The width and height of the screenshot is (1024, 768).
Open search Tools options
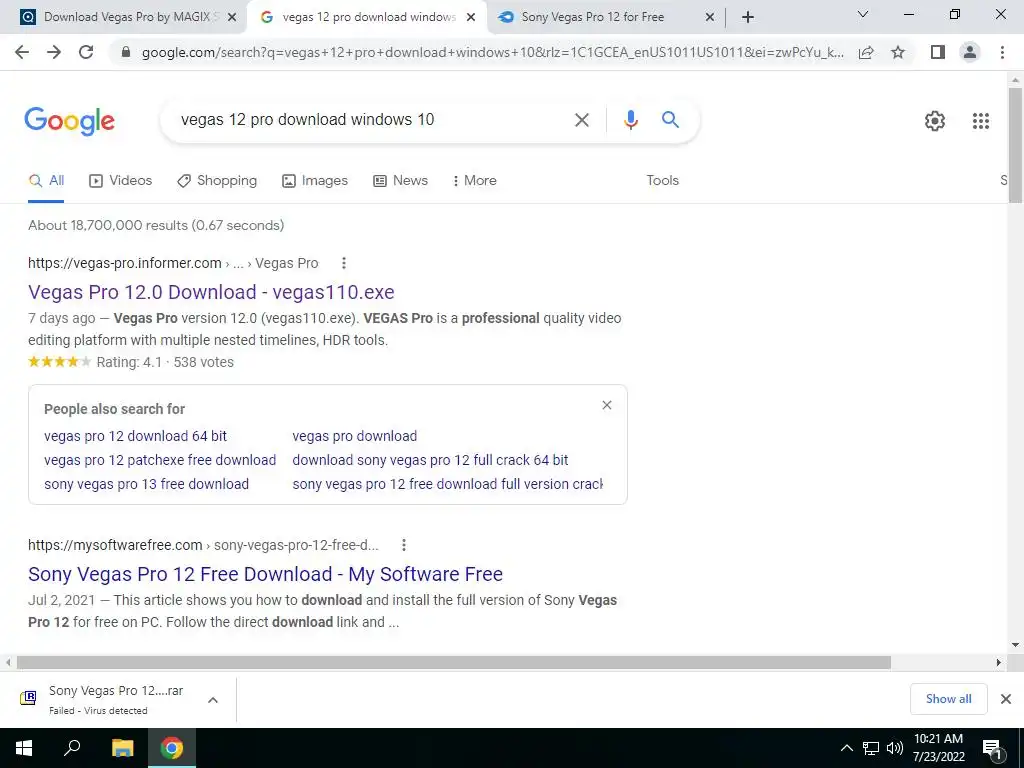pyautogui.click(x=662, y=181)
